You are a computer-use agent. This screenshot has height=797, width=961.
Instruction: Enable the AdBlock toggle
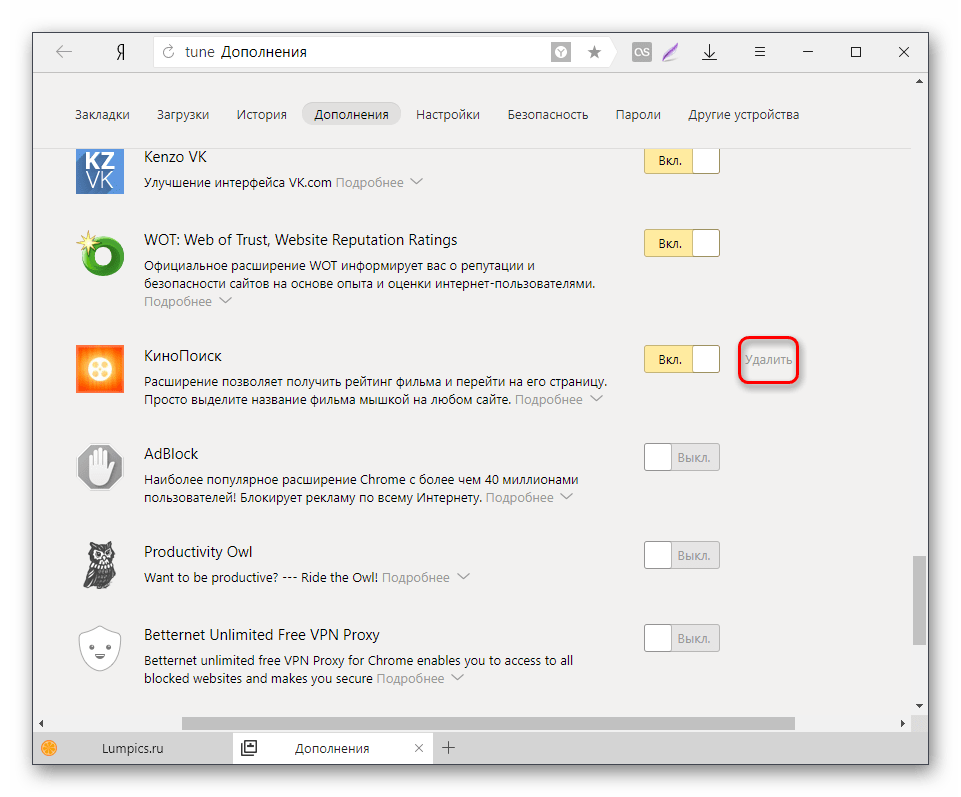[682, 457]
